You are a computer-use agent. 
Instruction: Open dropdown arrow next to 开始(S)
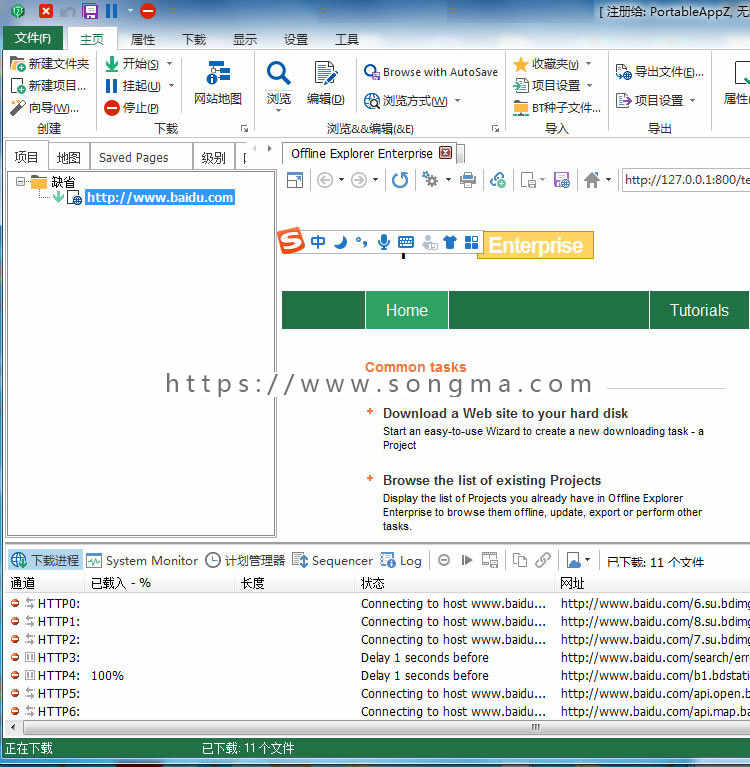170,64
